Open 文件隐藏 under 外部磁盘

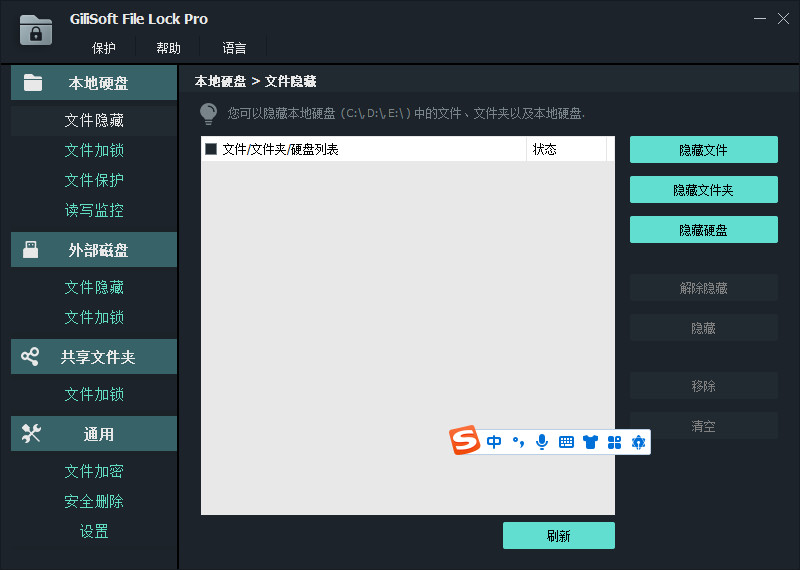pyautogui.click(x=94, y=287)
